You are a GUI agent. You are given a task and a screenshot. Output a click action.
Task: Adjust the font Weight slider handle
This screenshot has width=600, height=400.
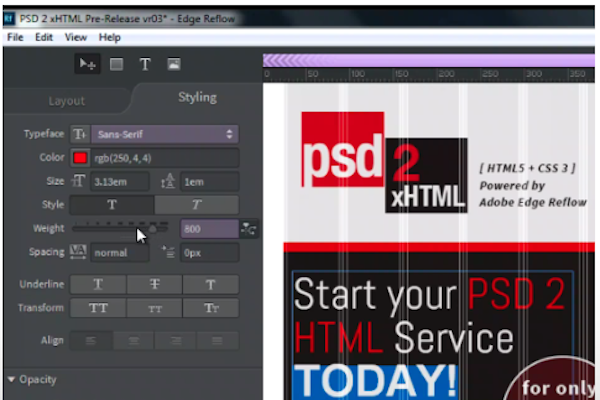click(x=152, y=229)
